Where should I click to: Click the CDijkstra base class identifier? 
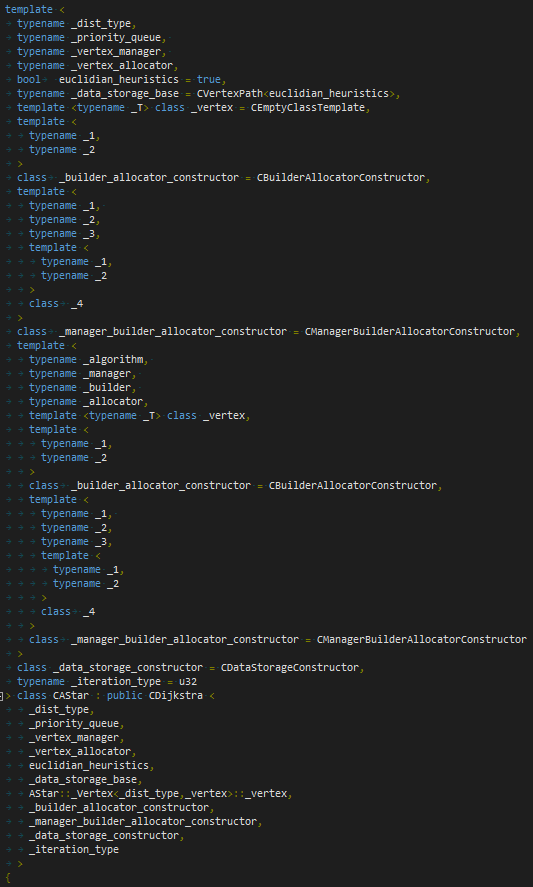coord(176,695)
